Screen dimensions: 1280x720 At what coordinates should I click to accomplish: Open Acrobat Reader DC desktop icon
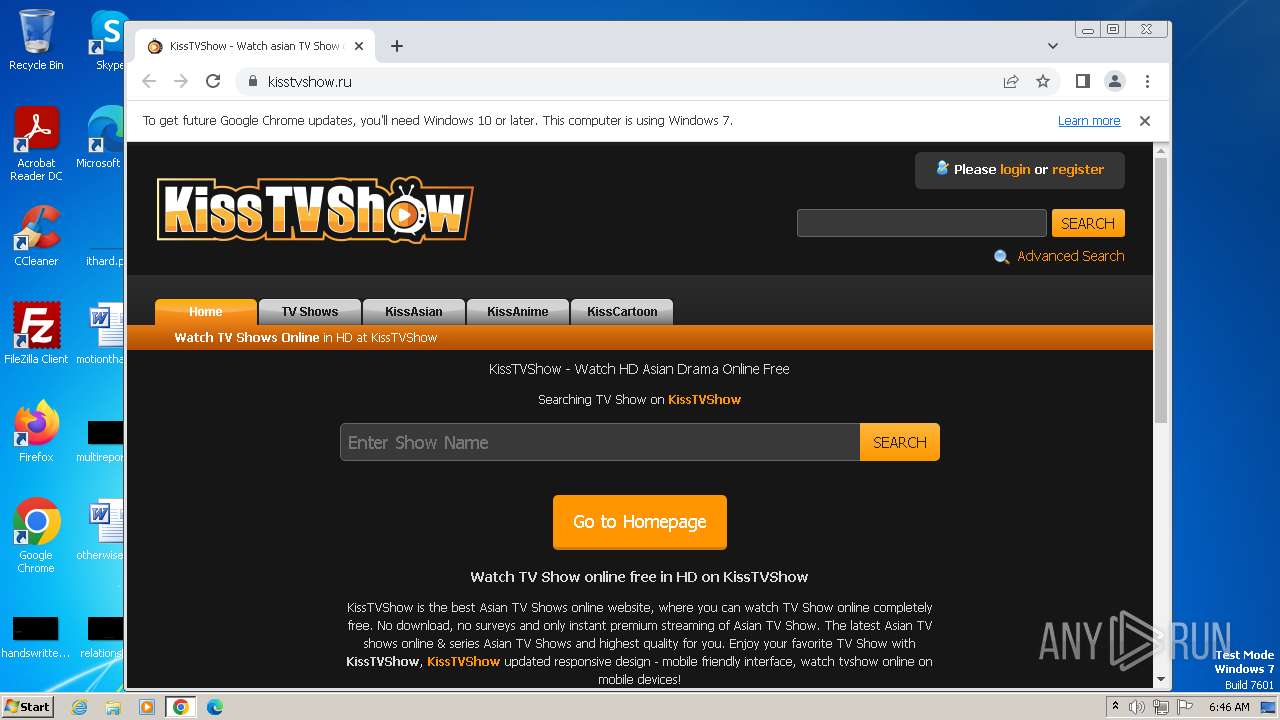pyautogui.click(x=36, y=145)
